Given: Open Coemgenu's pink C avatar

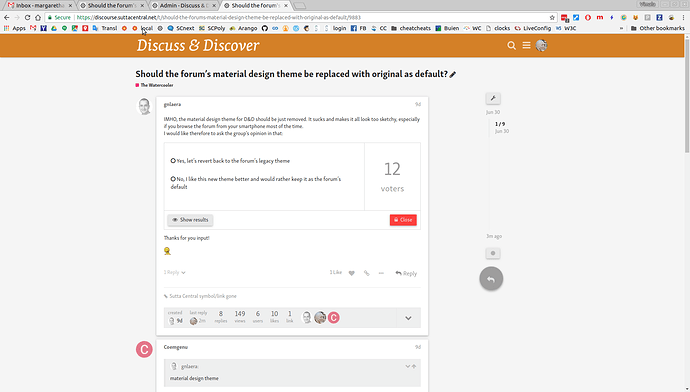Looking at the screenshot, I should pyautogui.click(x=144, y=349).
